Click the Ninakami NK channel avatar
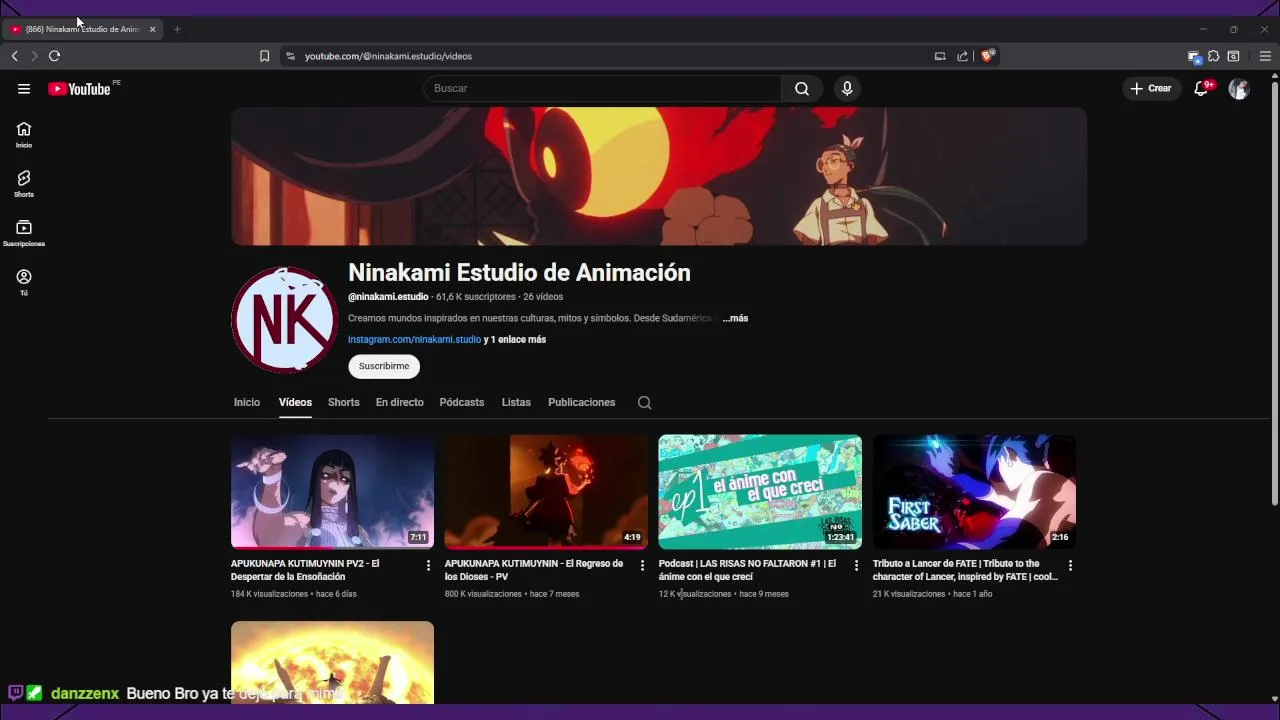This screenshot has width=1280, height=720. click(x=285, y=320)
